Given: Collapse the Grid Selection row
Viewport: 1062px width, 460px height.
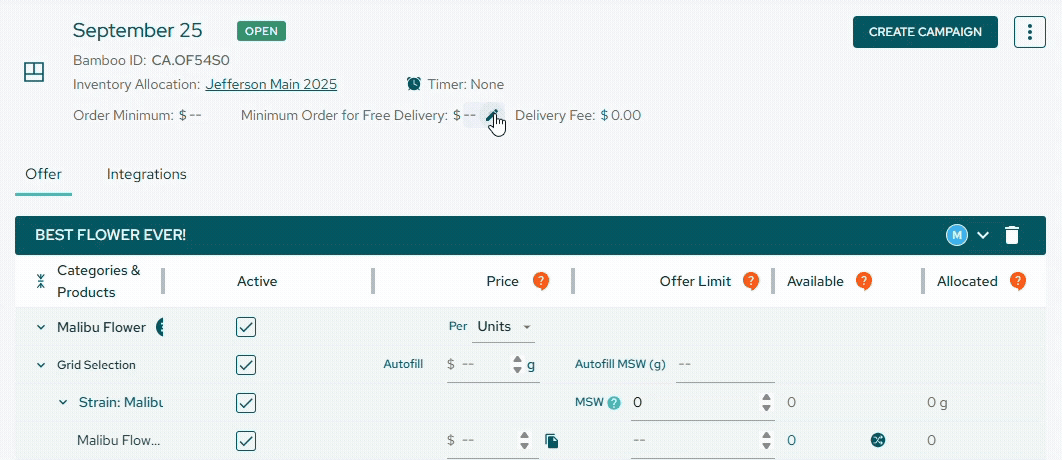Looking at the screenshot, I should pos(42,365).
